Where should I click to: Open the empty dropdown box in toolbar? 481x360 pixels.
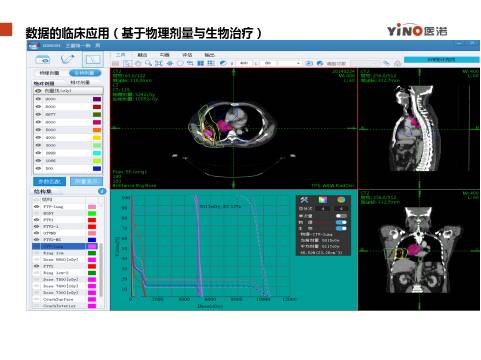pos(290,63)
